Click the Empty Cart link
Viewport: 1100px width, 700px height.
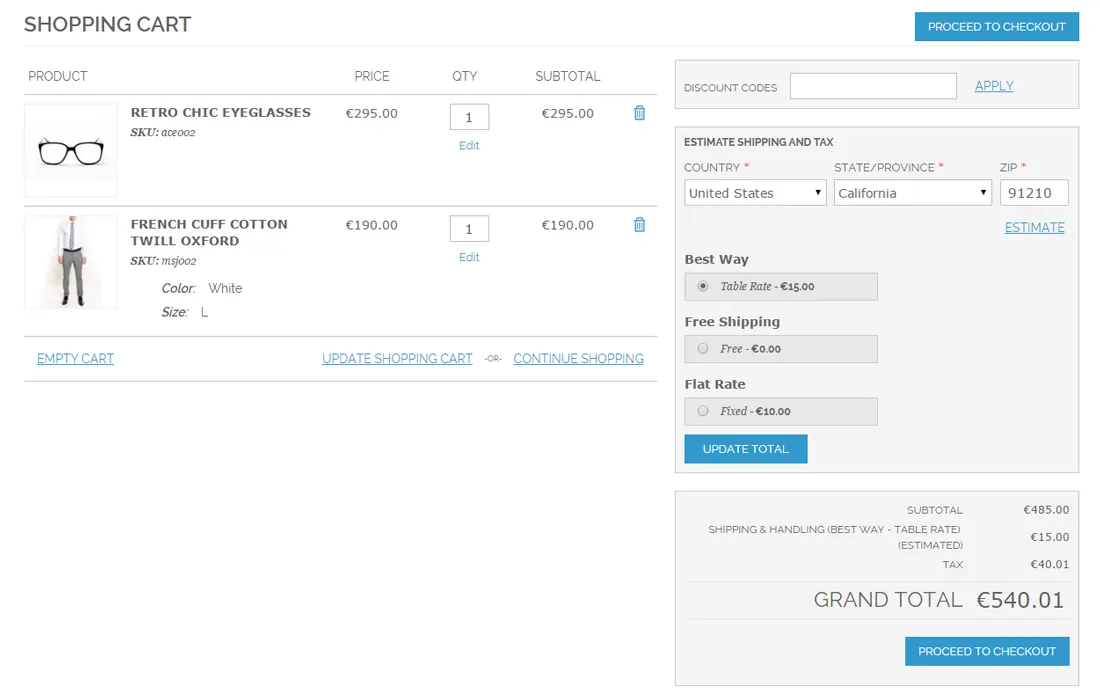click(75, 358)
